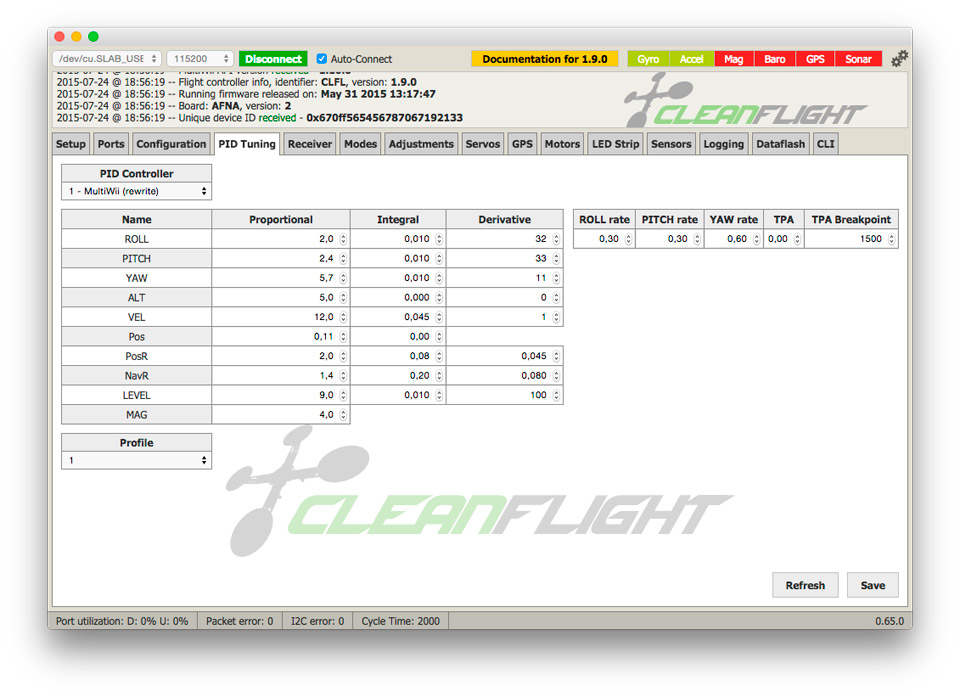Adjust YAW rate stepper
This screenshot has width=960, height=697.
[x=757, y=239]
